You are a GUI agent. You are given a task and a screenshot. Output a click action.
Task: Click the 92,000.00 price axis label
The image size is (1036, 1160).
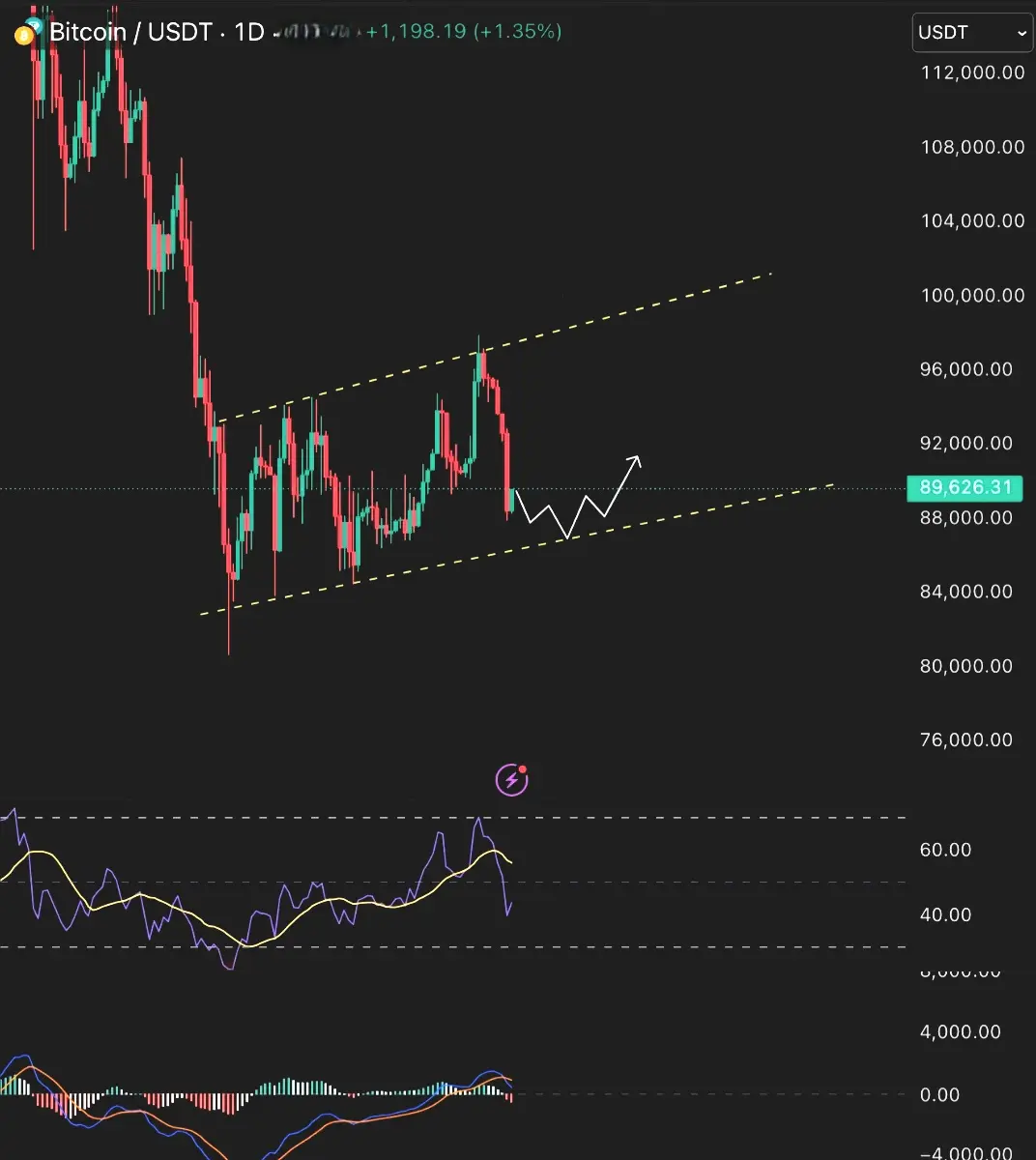tap(966, 443)
